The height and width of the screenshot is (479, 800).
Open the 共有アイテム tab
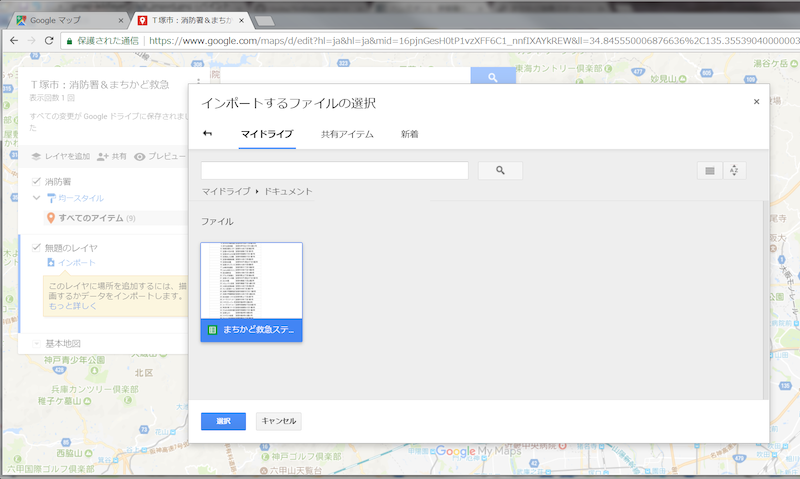[x=347, y=134]
